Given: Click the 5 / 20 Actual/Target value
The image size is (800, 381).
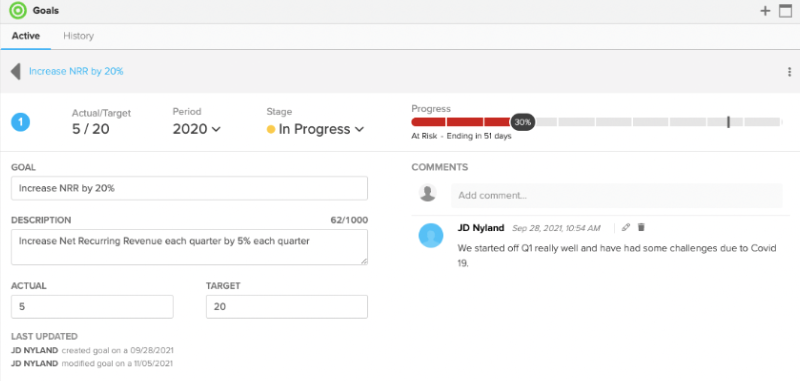Looking at the screenshot, I should 91,129.
